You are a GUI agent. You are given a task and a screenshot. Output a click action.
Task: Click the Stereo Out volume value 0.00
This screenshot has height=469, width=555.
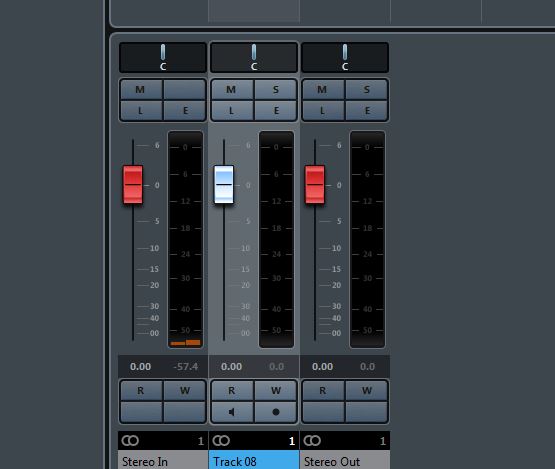point(322,367)
